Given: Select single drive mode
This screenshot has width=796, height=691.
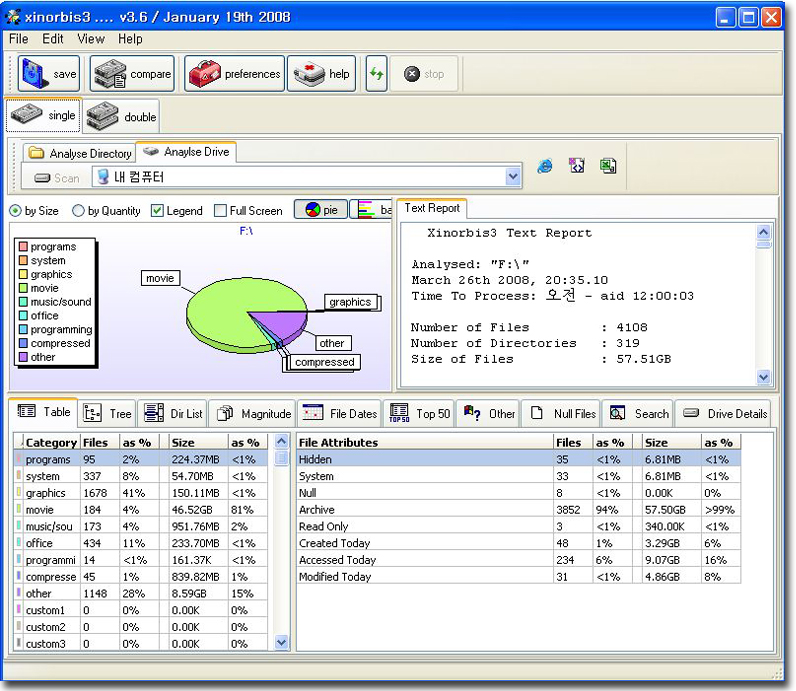Looking at the screenshot, I should (44, 116).
